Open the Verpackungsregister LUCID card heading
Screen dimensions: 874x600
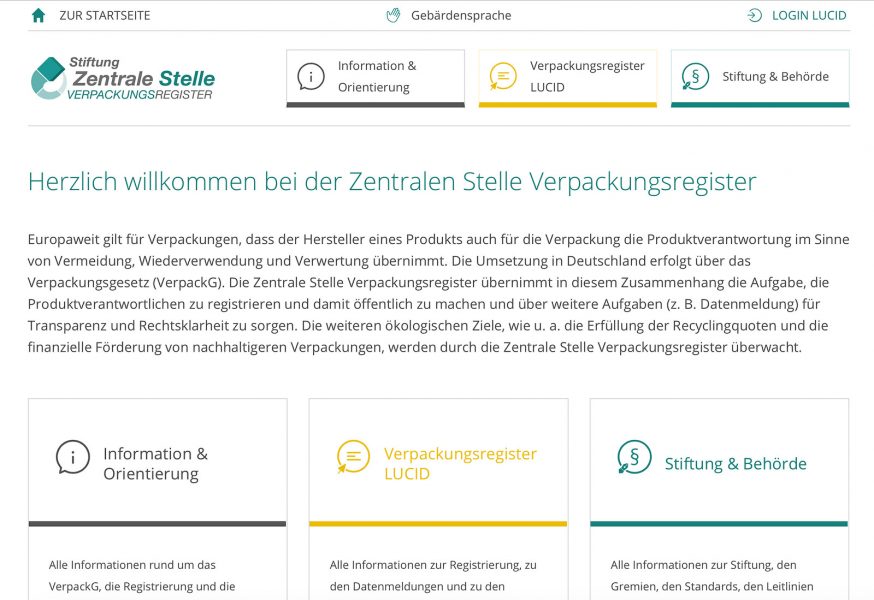pos(460,463)
